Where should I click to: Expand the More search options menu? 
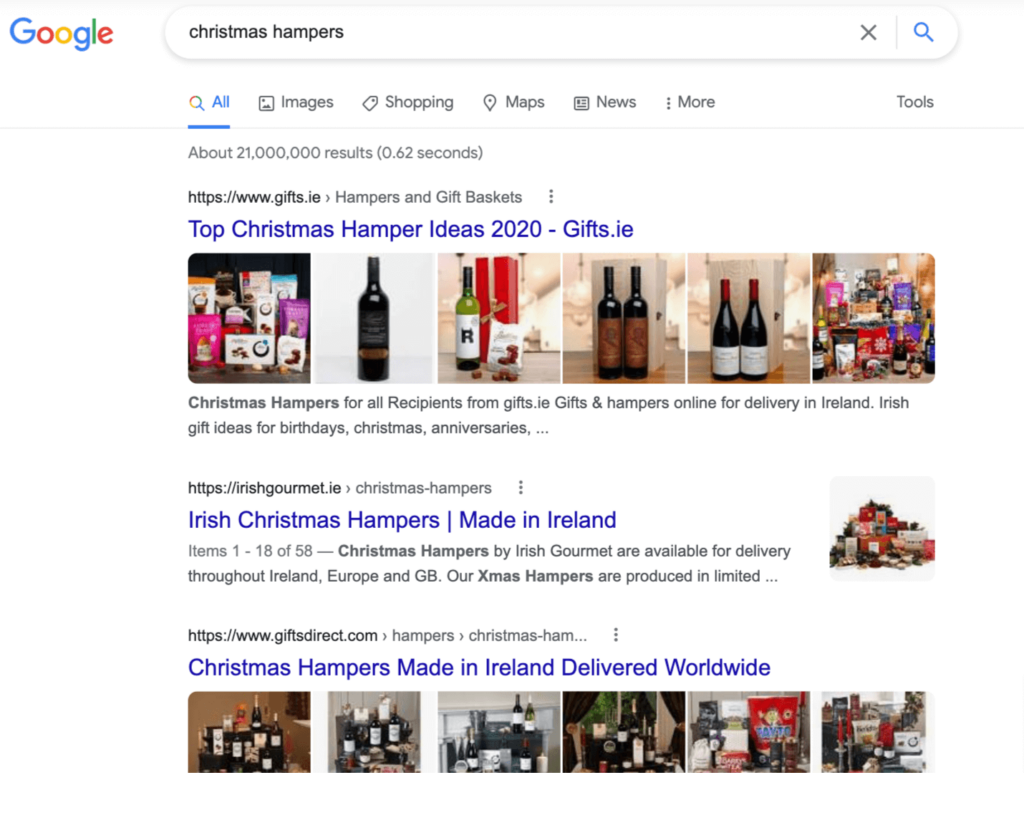tap(690, 103)
